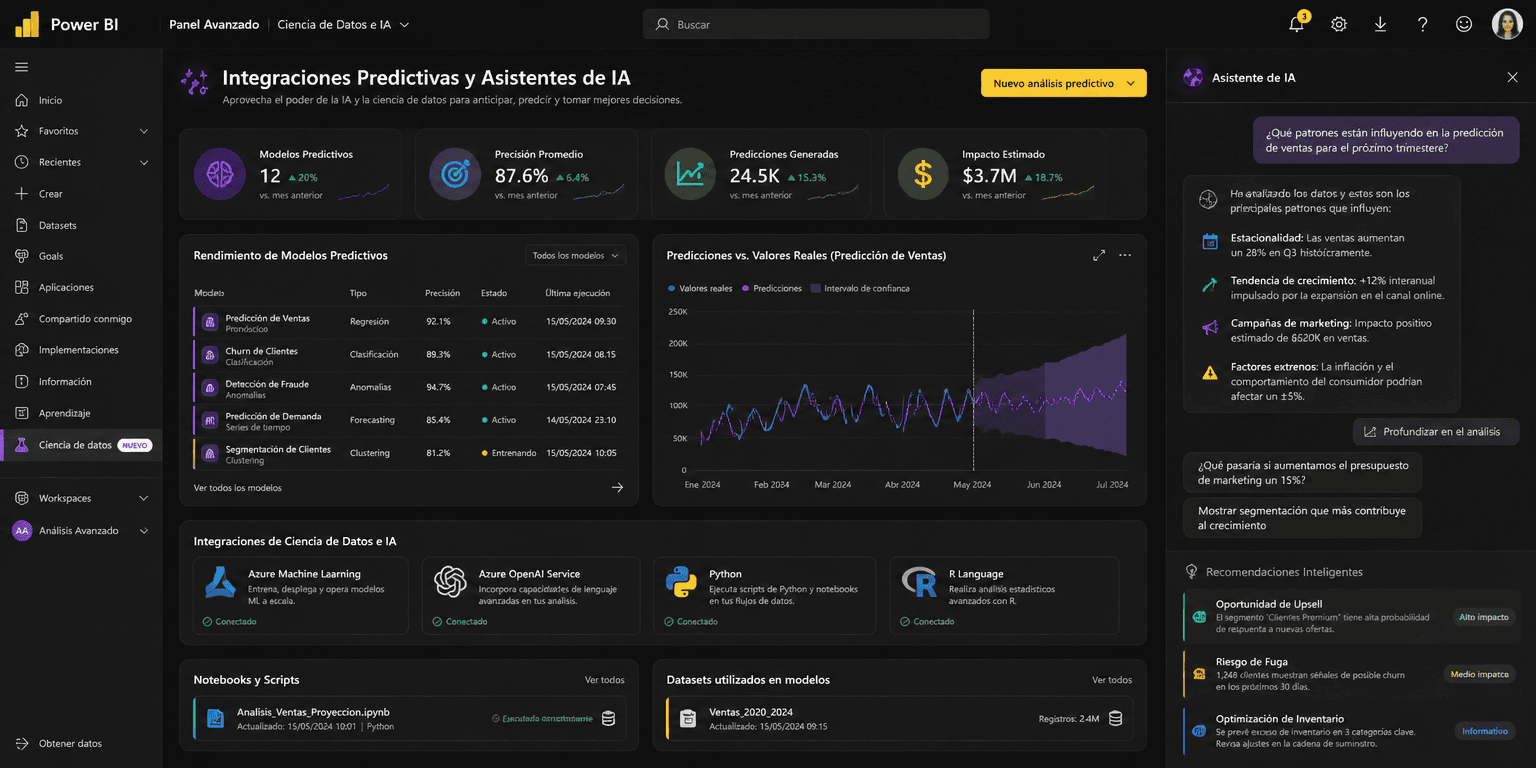Select the Segmentación de Clientes model row
The height and width of the screenshot is (768, 1536).
[409, 453]
